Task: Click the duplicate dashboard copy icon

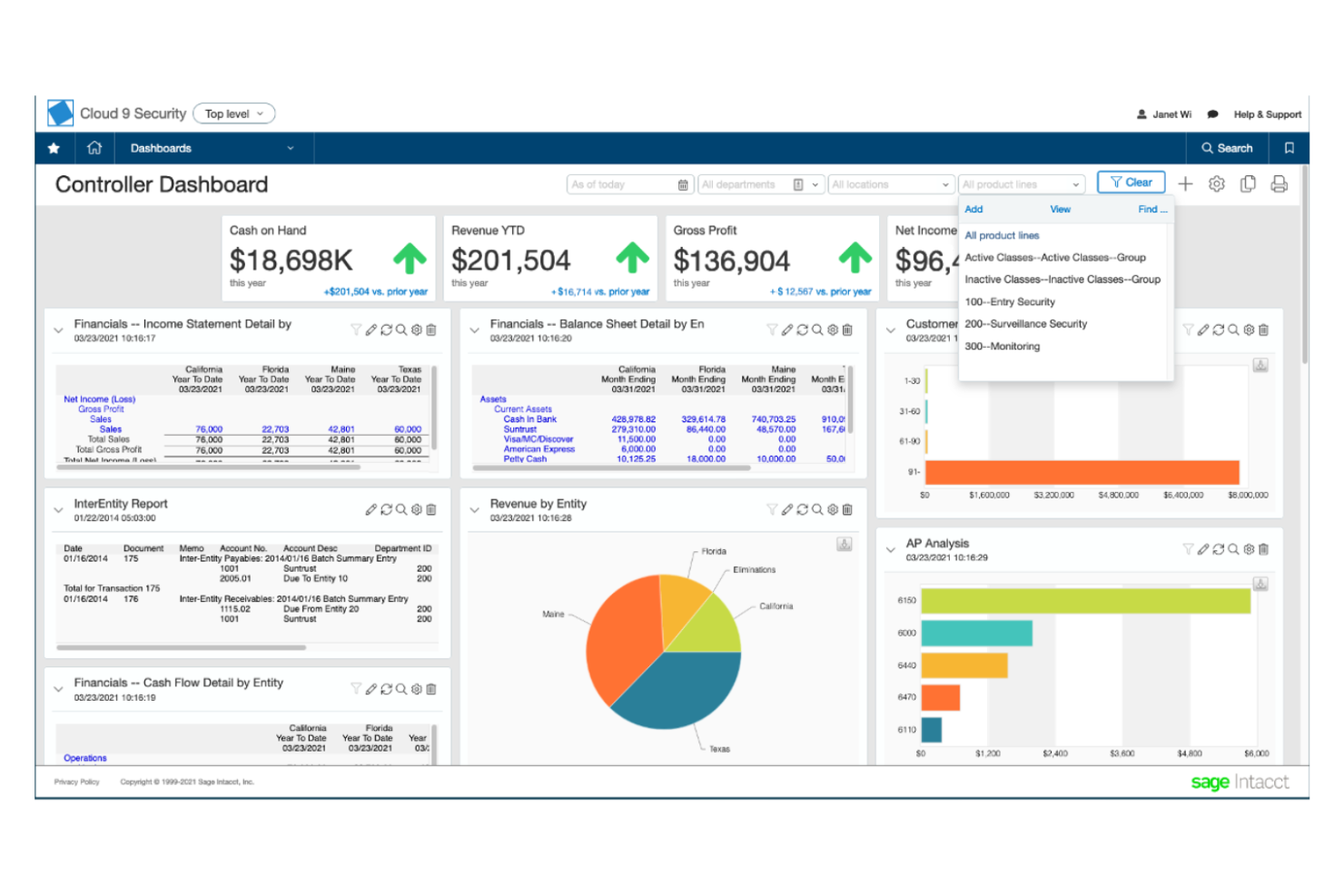Action: 1248,183
